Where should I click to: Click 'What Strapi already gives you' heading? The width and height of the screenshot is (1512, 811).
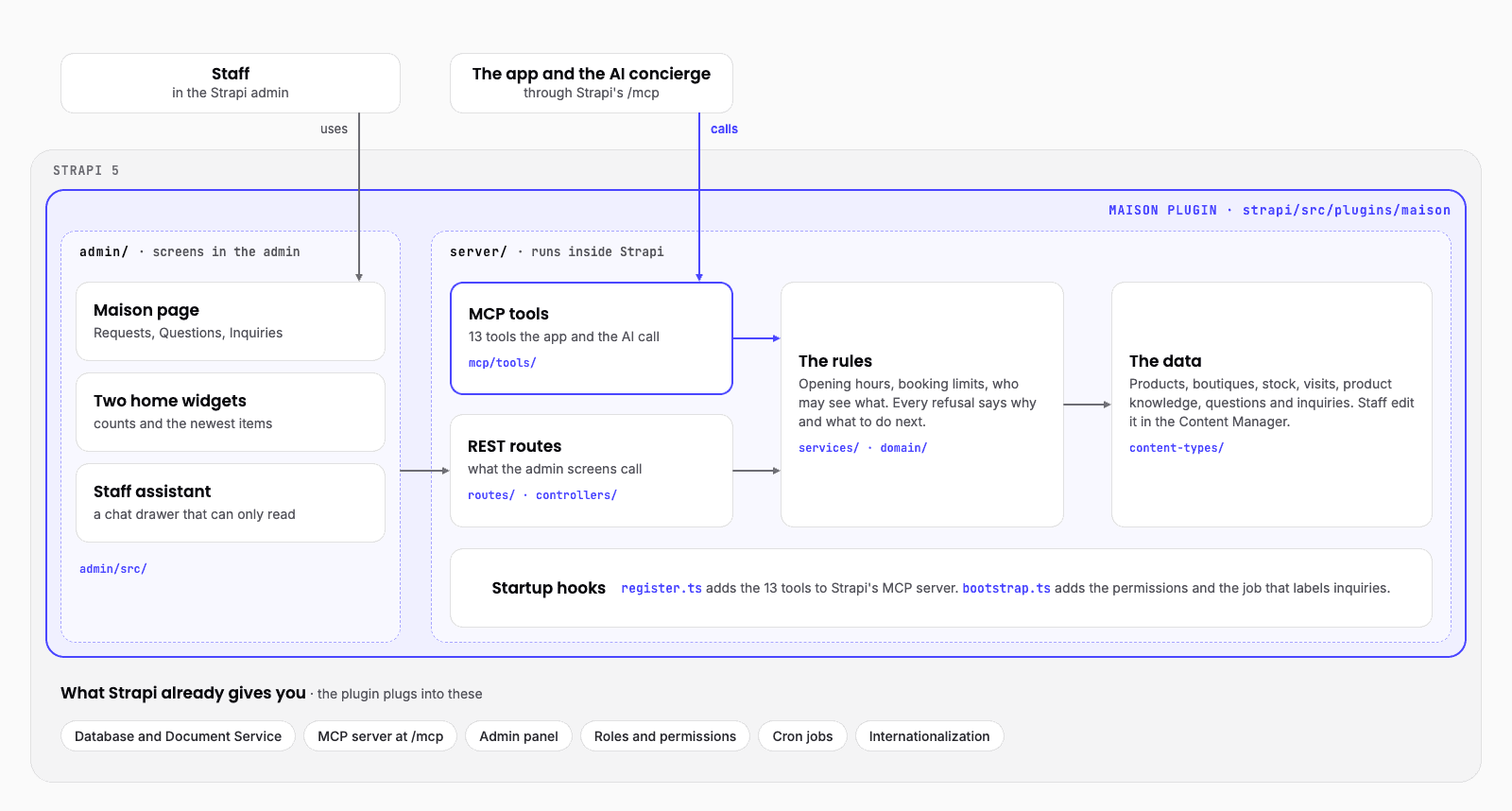coord(183,693)
